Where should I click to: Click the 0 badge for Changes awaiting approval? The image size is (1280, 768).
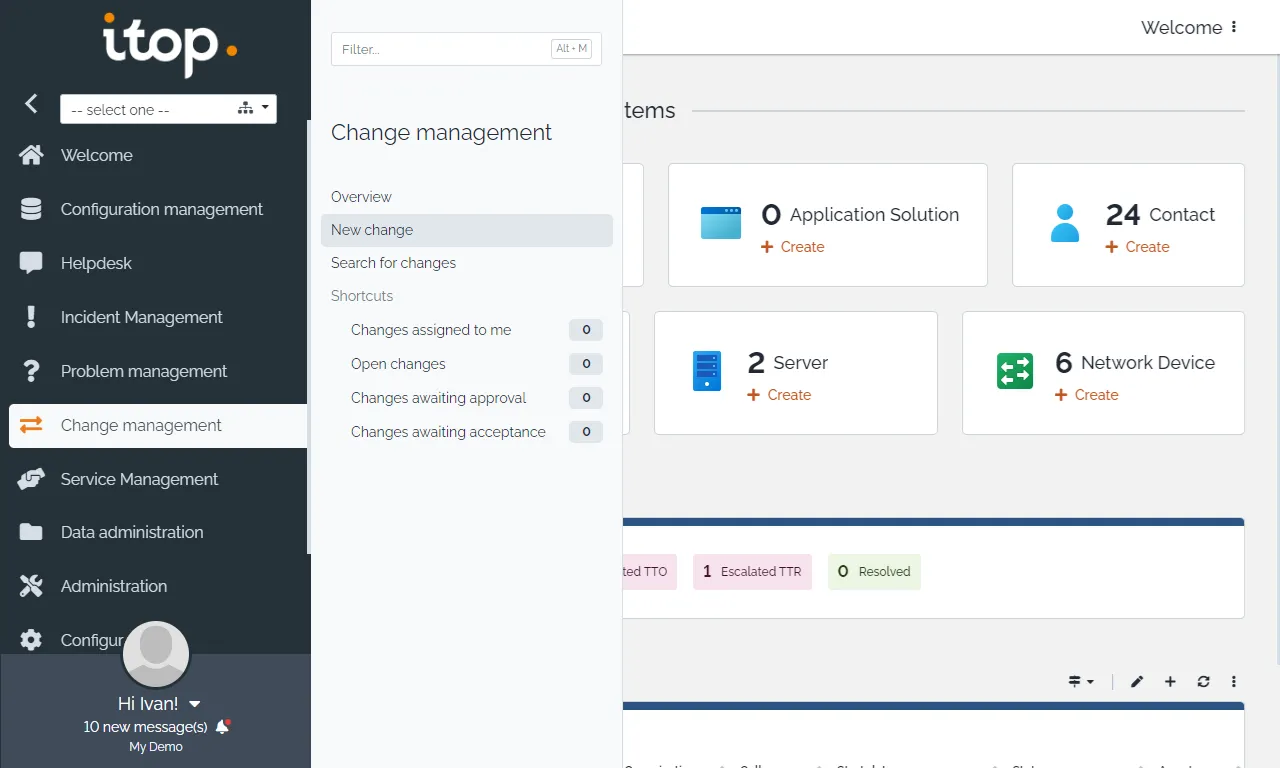click(x=586, y=398)
